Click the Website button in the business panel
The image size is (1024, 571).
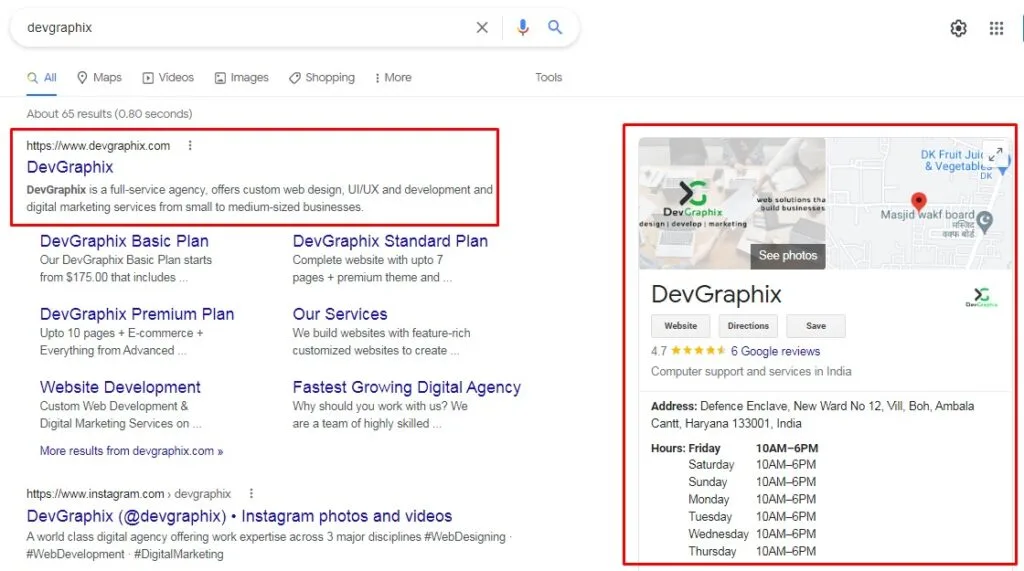point(680,326)
